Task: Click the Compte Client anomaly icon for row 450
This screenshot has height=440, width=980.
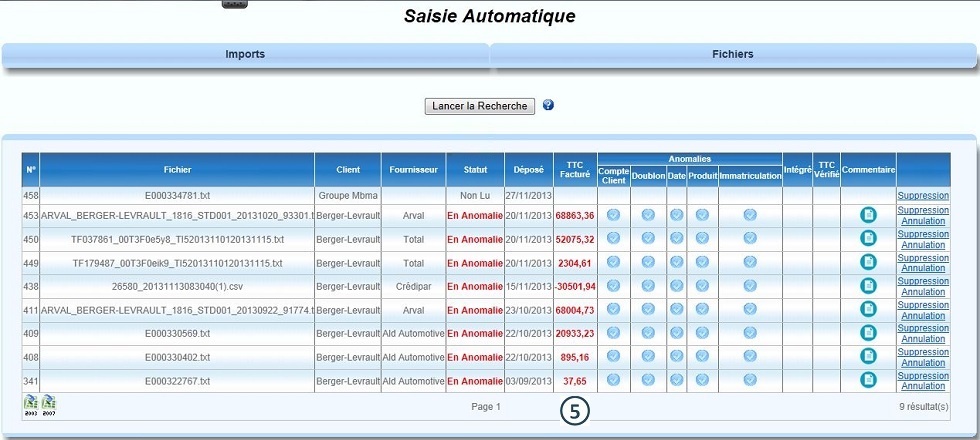Action: (613, 238)
